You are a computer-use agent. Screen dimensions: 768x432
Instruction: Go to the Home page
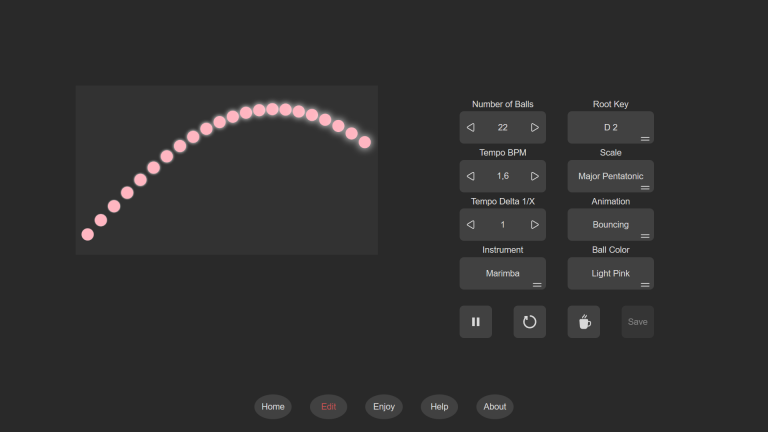pyautogui.click(x=273, y=407)
